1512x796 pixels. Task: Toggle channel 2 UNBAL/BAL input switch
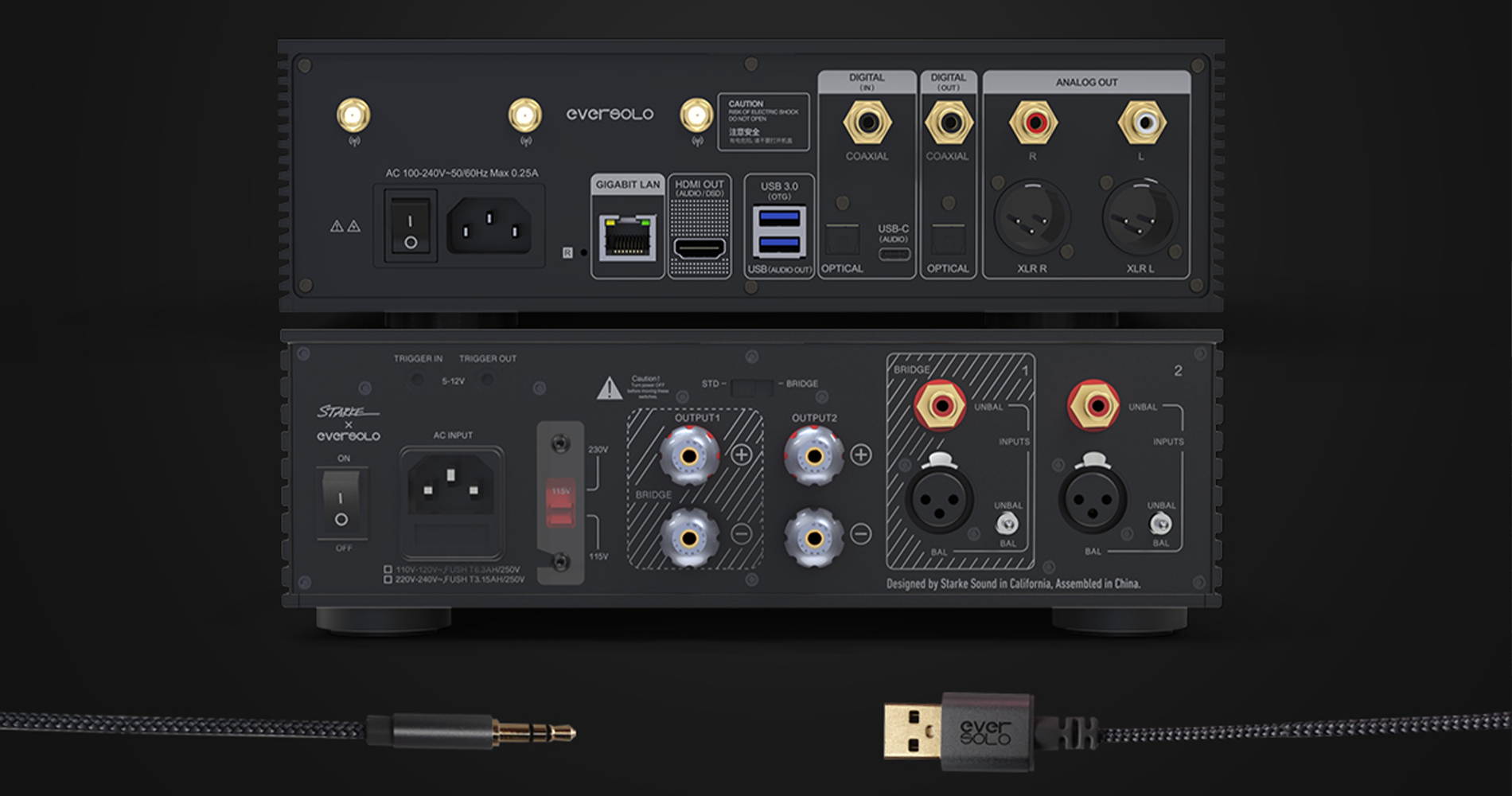click(1160, 524)
